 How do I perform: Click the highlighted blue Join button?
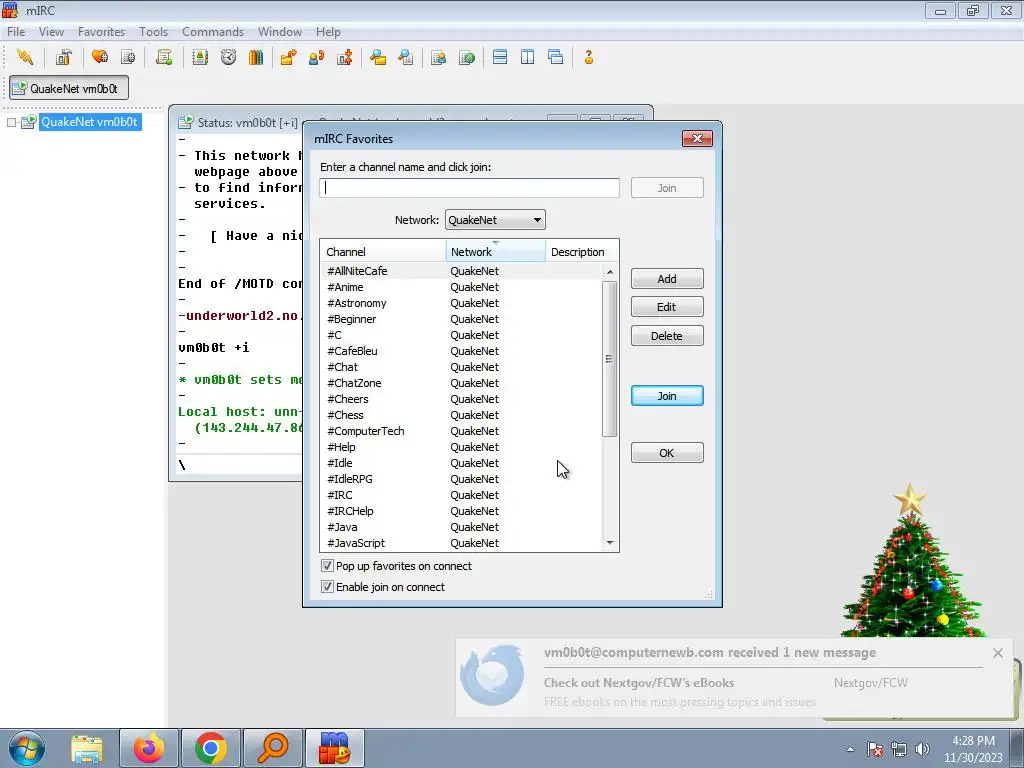click(x=667, y=396)
